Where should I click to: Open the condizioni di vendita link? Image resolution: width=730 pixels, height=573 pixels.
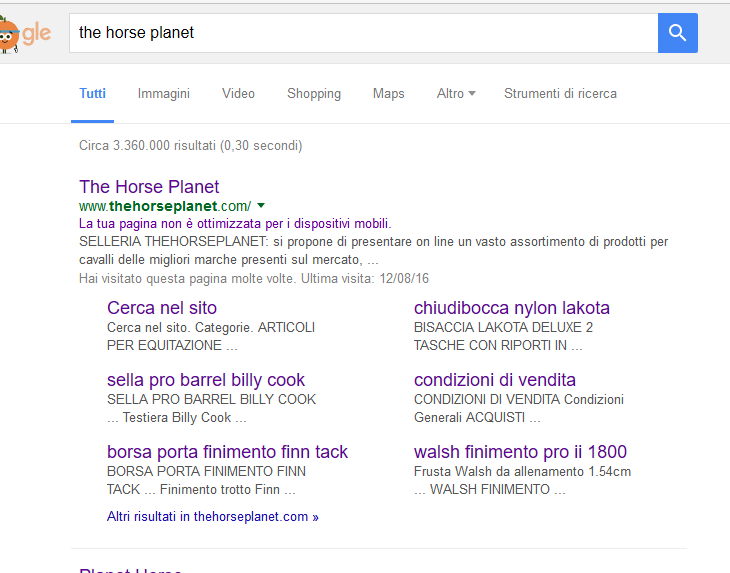[495, 380]
